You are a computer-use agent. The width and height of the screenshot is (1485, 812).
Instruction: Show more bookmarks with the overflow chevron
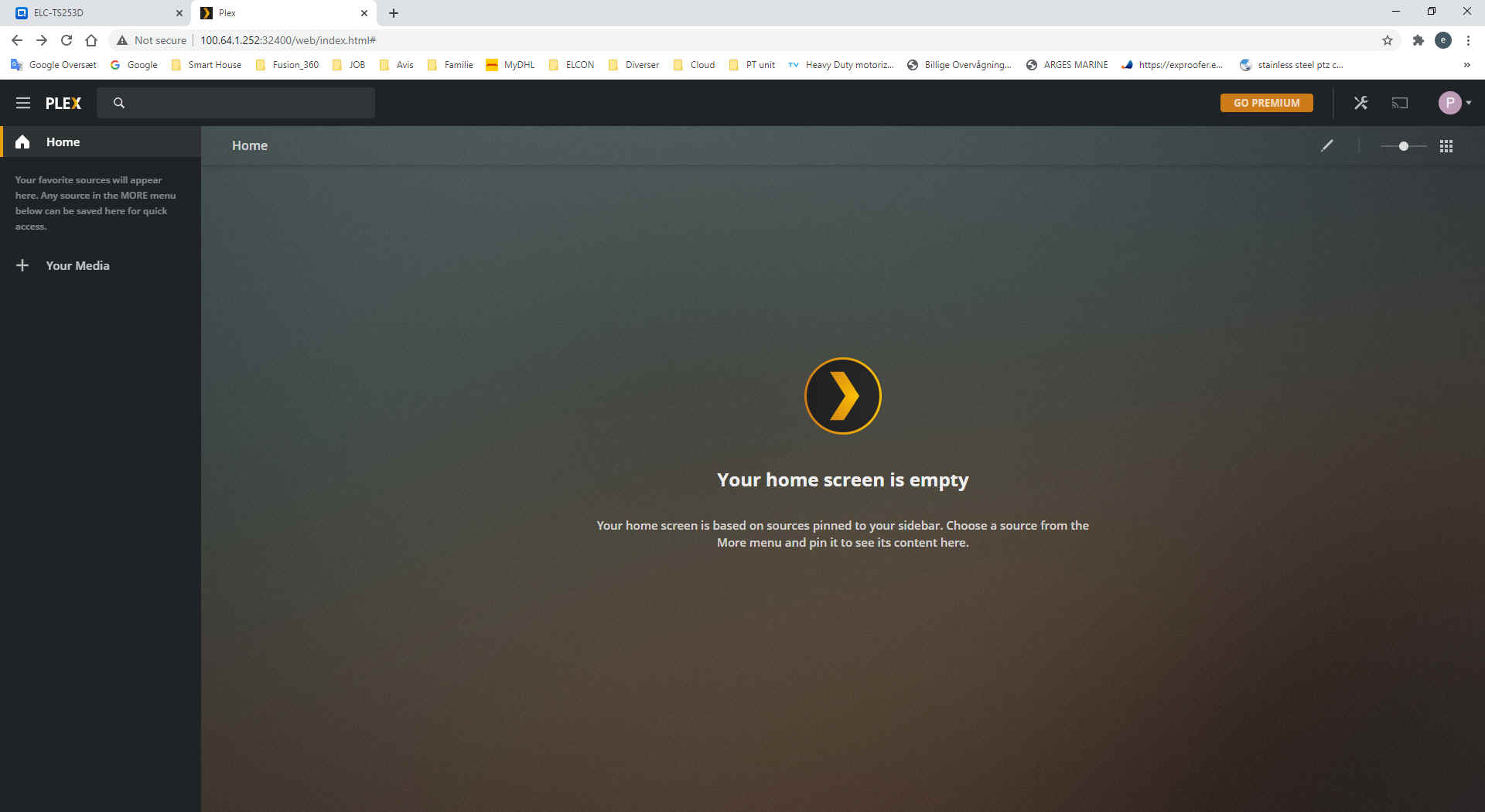coord(1466,65)
